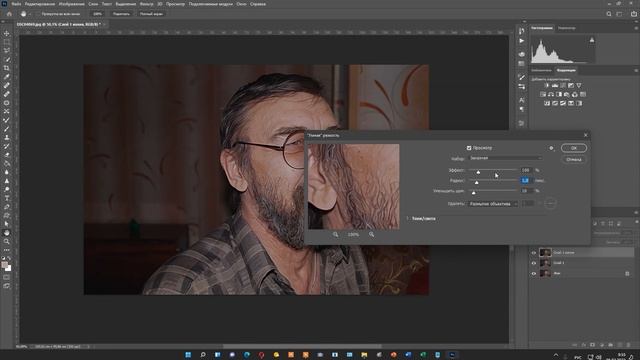The width and height of the screenshot is (640, 360).
Task: Select the Path Selection arrow tool
Action: pos(7,224)
